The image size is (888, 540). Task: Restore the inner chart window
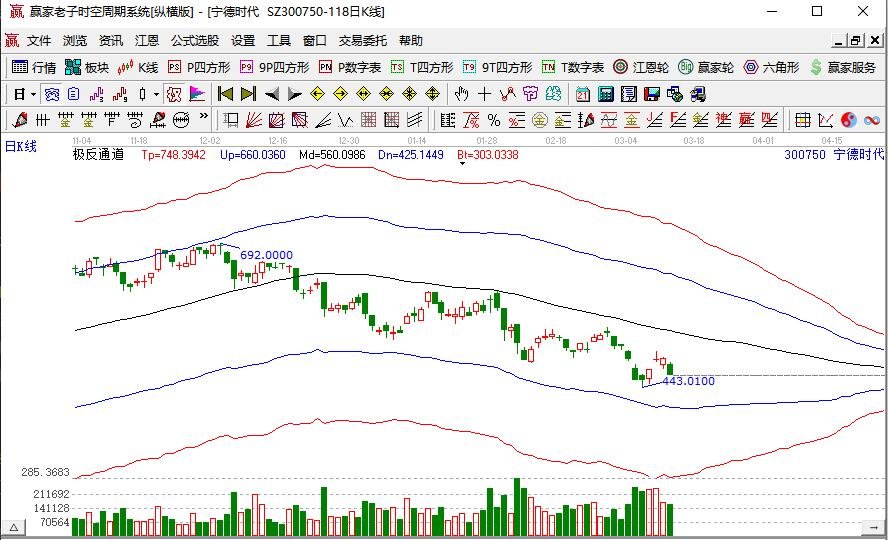click(x=856, y=41)
